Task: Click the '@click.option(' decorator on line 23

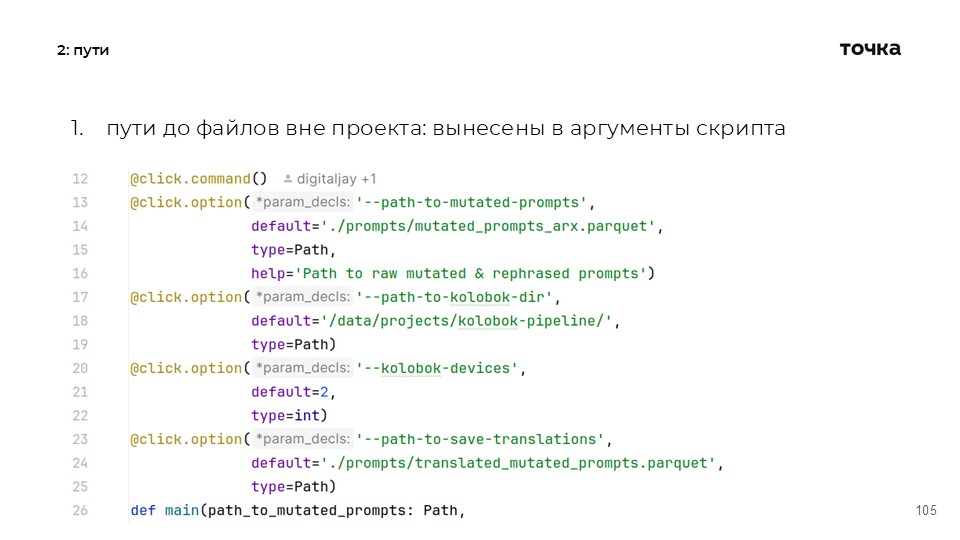Action: 190,440
